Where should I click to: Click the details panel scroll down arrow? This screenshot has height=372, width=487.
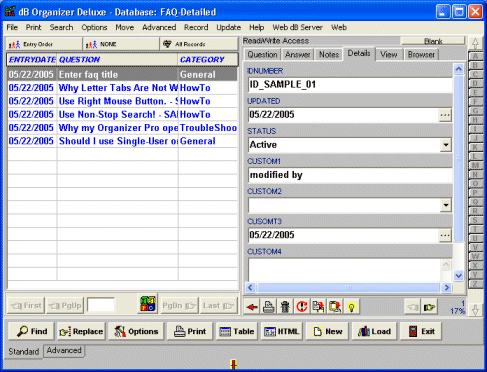[x=459, y=276]
